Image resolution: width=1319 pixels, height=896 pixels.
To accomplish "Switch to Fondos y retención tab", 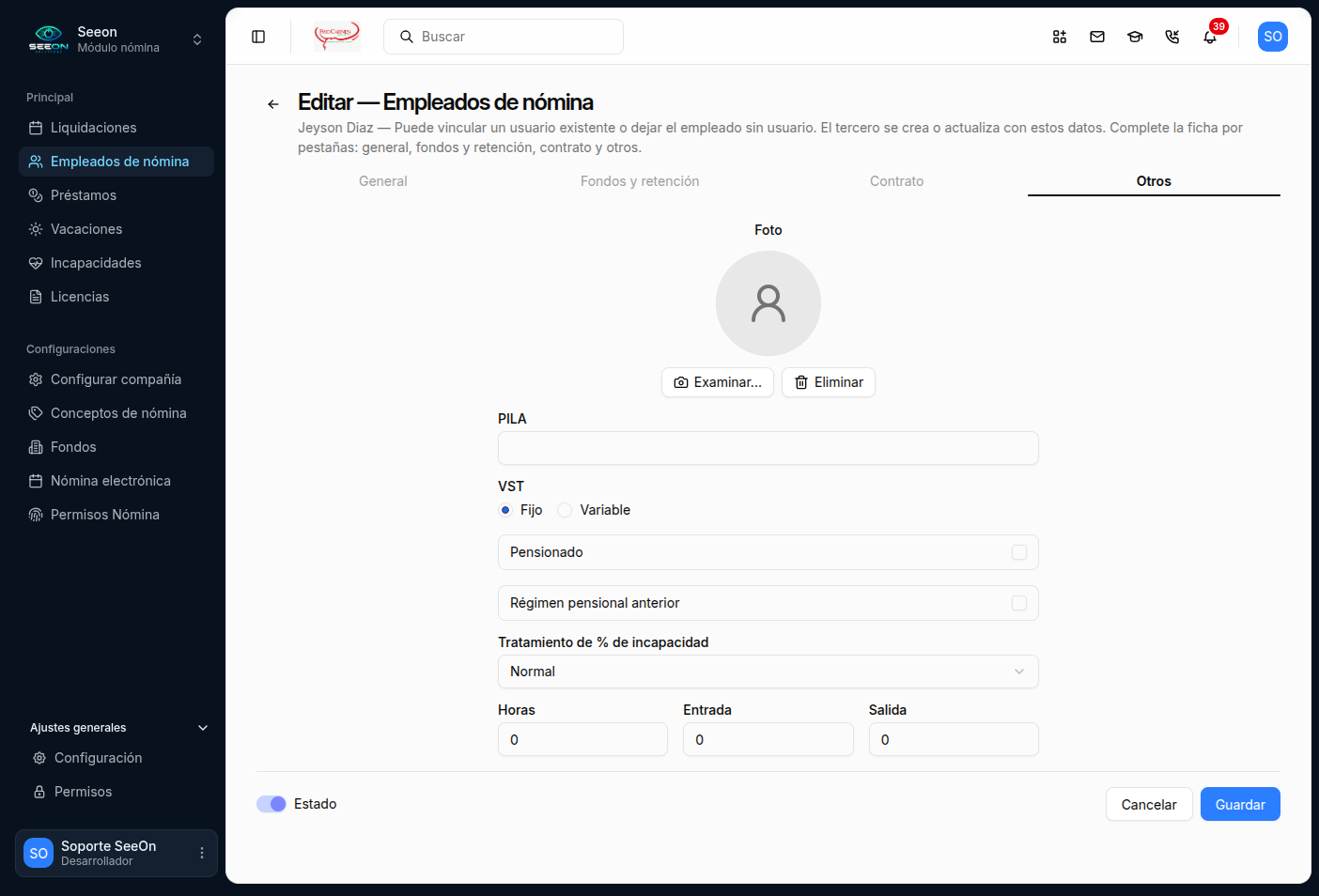I will [640, 181].
